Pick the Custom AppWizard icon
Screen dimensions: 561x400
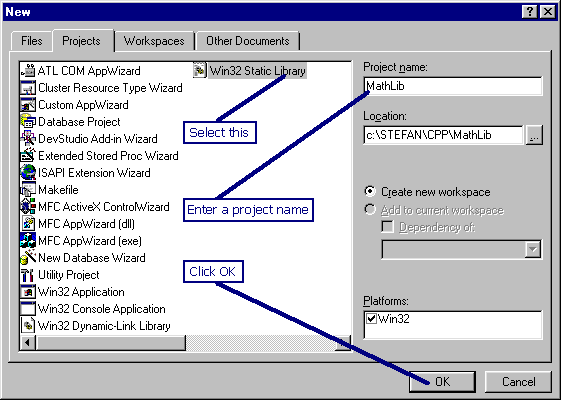tap(28, 105)
